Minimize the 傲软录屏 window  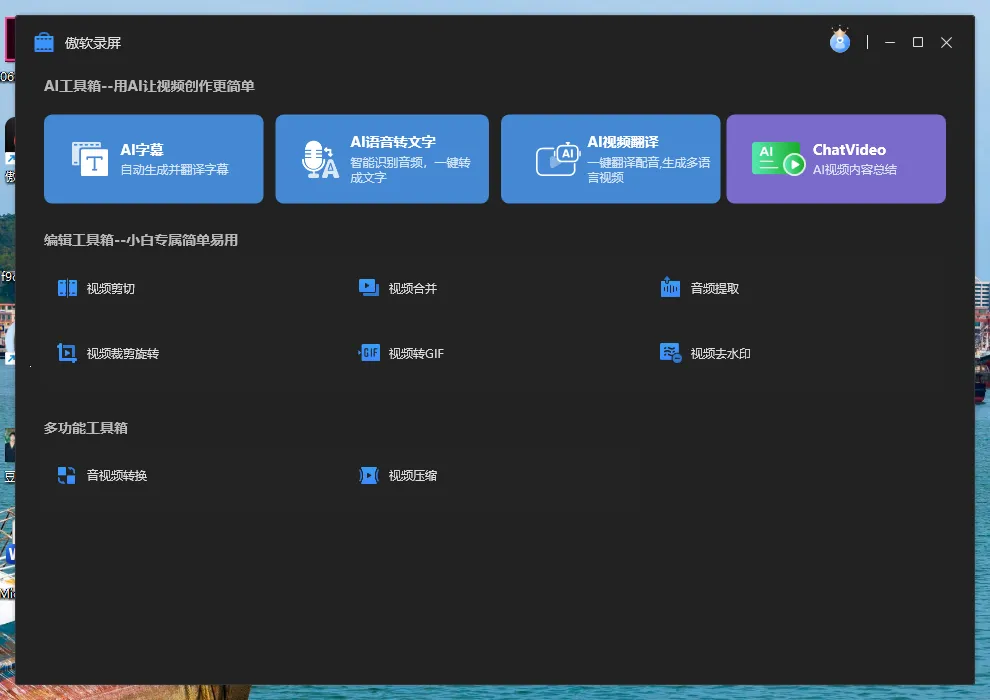pyautogui.click(x=890, y=42)
